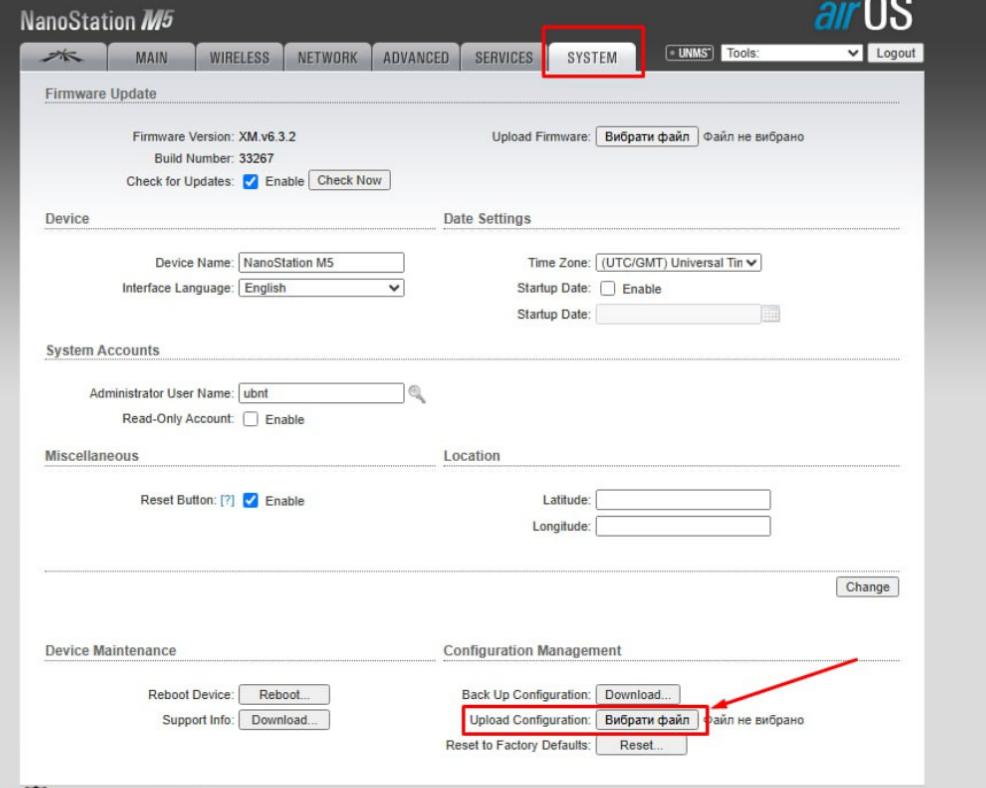The image size is (986, 788).
Task: Switch to the WIRELESS tab
Action: pos(240,58)
